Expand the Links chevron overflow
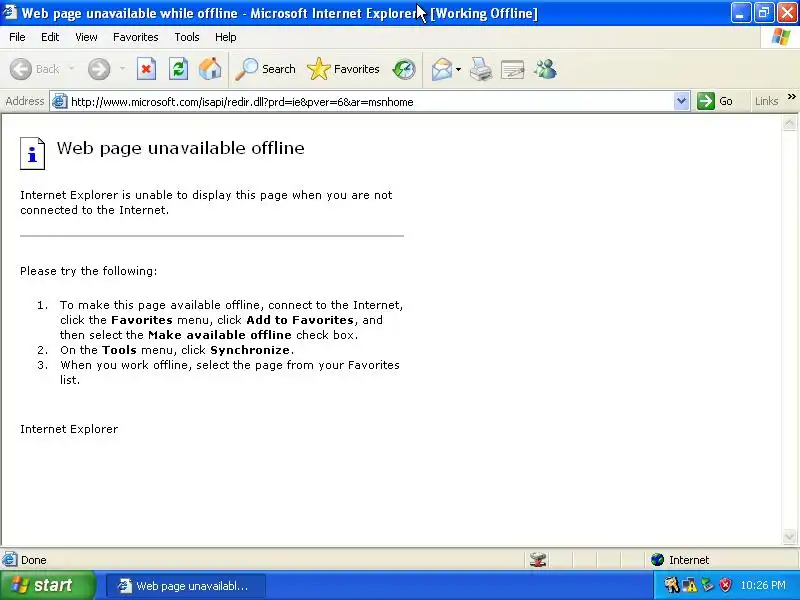This screenshot has height=600, width=800. click(791, 96)
